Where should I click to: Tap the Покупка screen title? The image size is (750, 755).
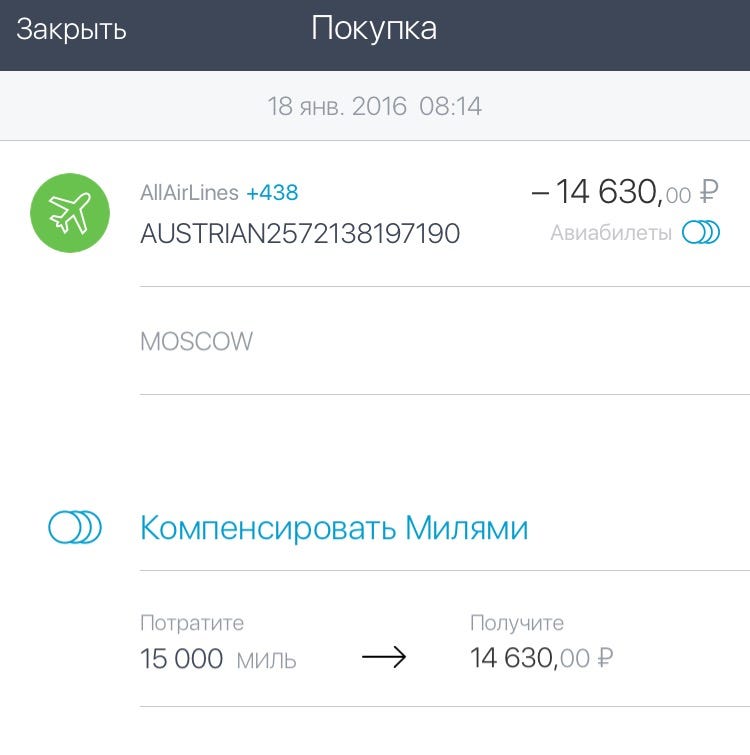(x=374, y=28)
